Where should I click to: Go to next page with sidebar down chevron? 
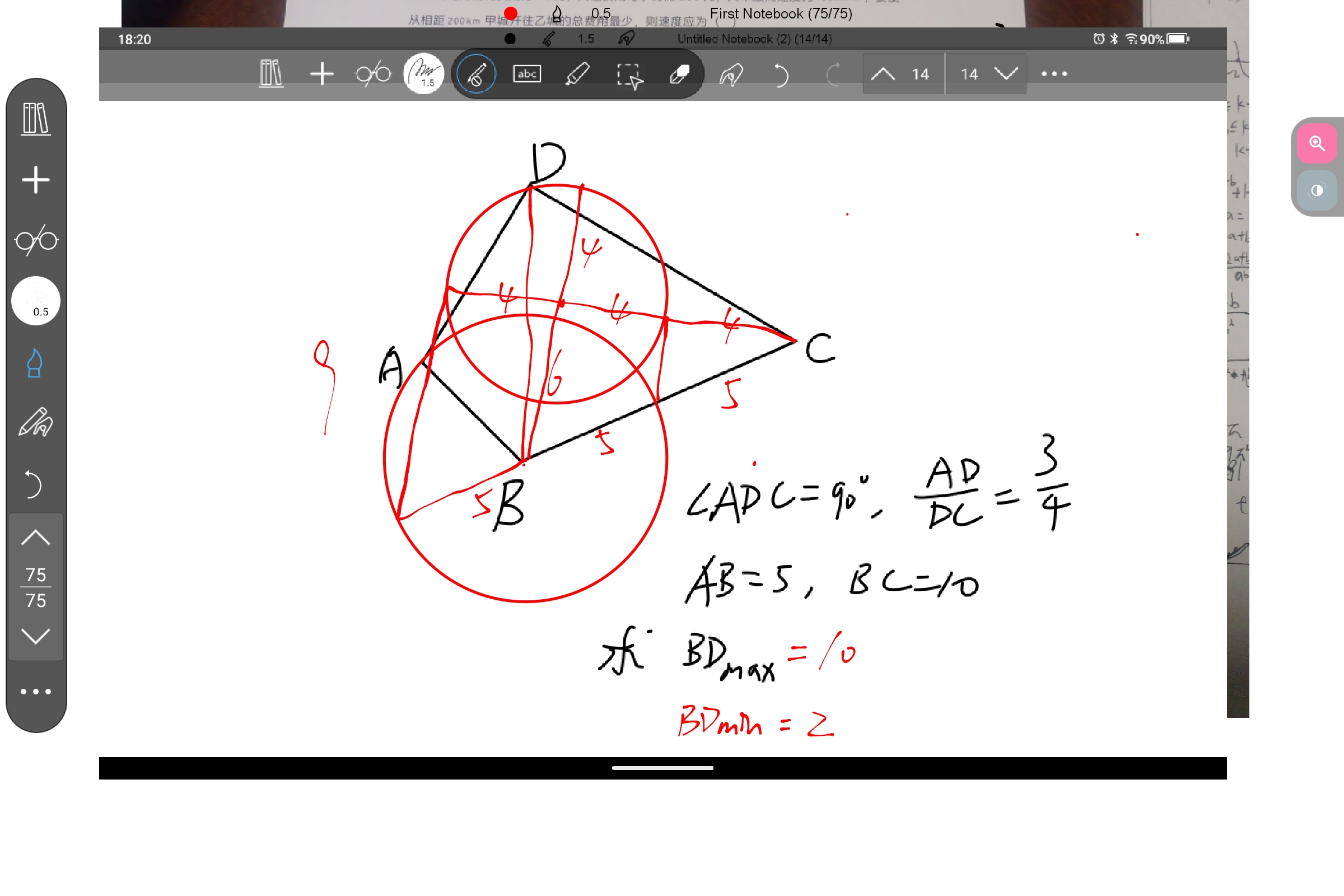coord(35,636)
